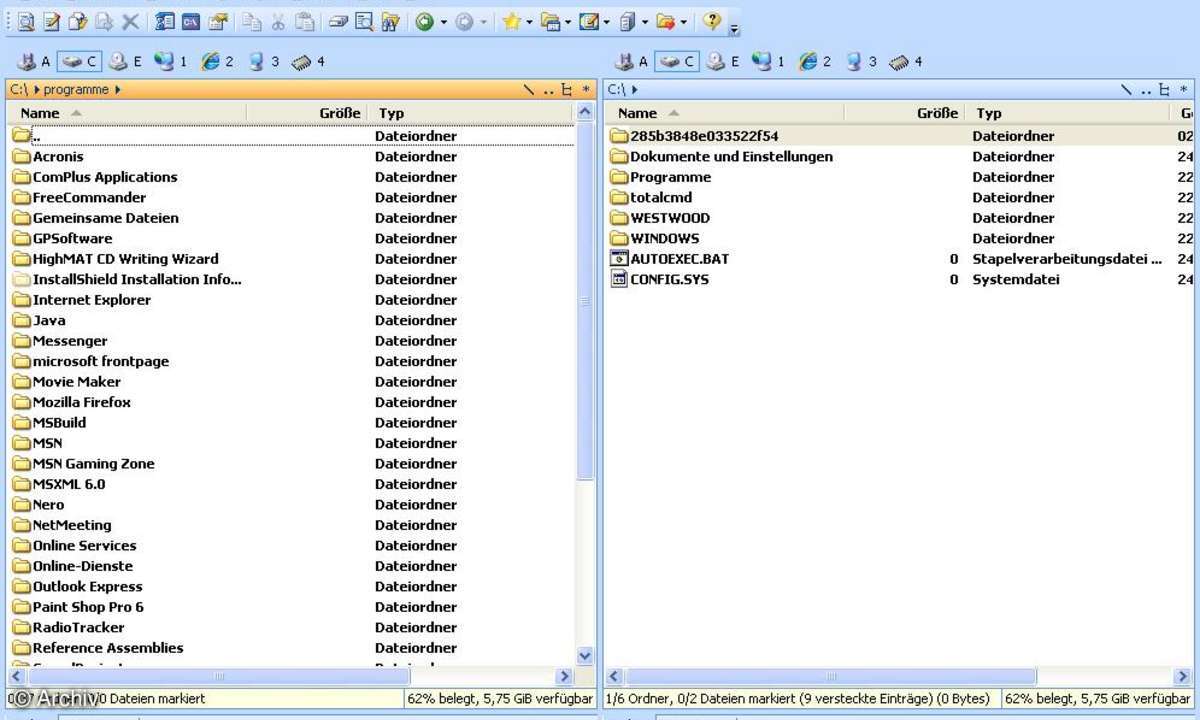
Task: Click the left pane scroll up arrow
Action: pos(586,113)
